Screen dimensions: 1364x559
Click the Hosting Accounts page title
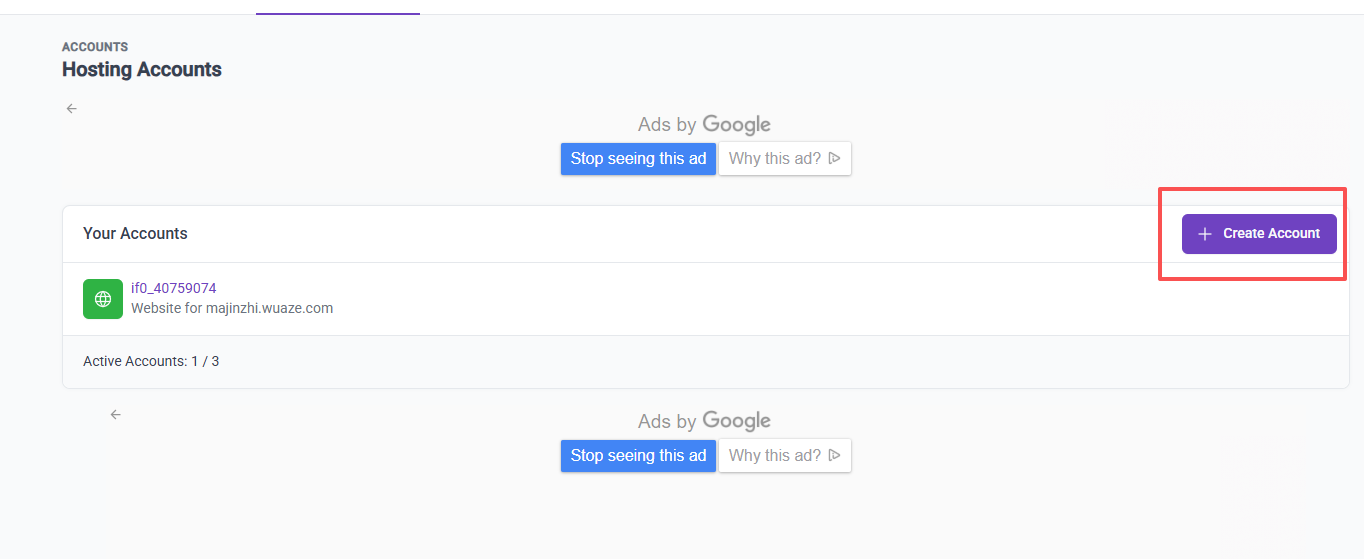point(141,70)
